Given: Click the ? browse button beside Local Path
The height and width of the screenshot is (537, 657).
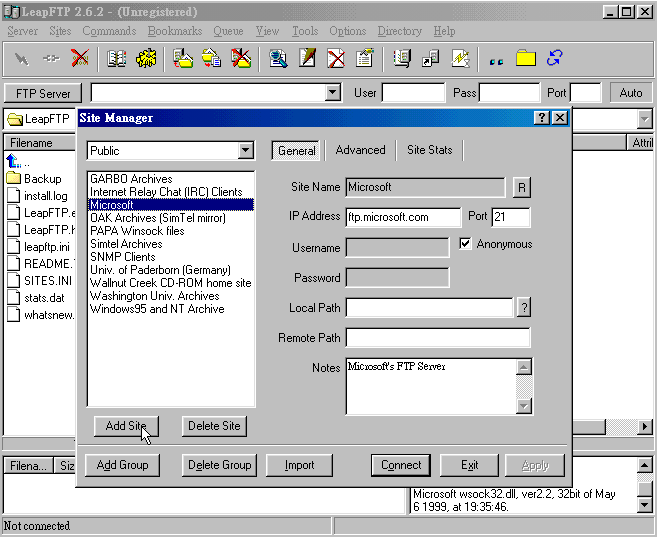Looking at the screenshot, I should (x=524, y=308).
